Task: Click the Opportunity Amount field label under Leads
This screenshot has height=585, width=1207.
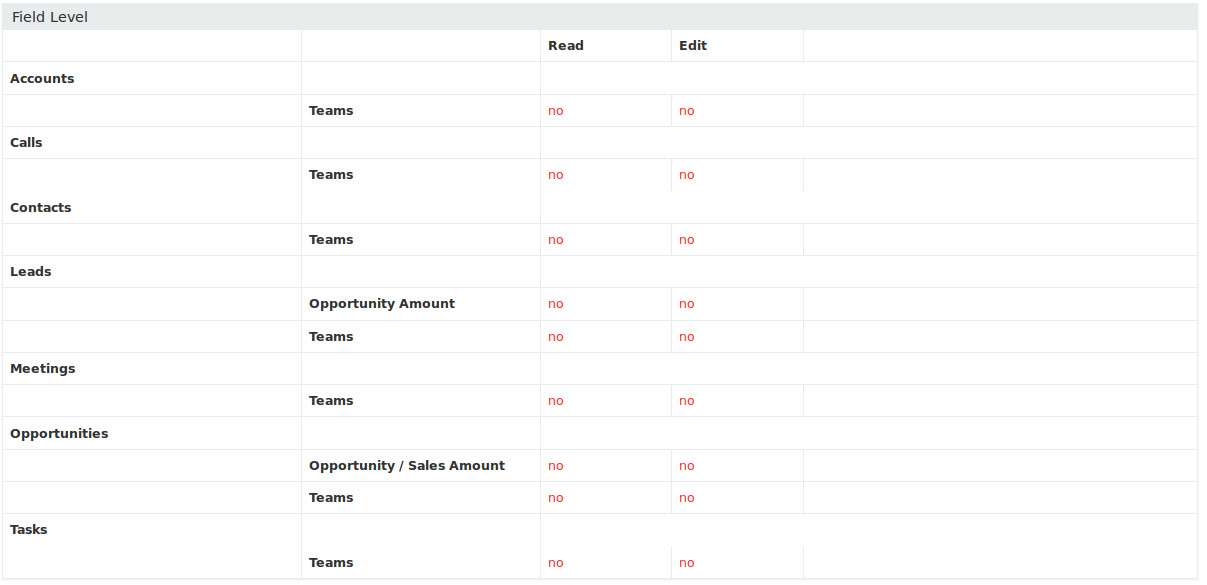Action: [x=382, y=304]
